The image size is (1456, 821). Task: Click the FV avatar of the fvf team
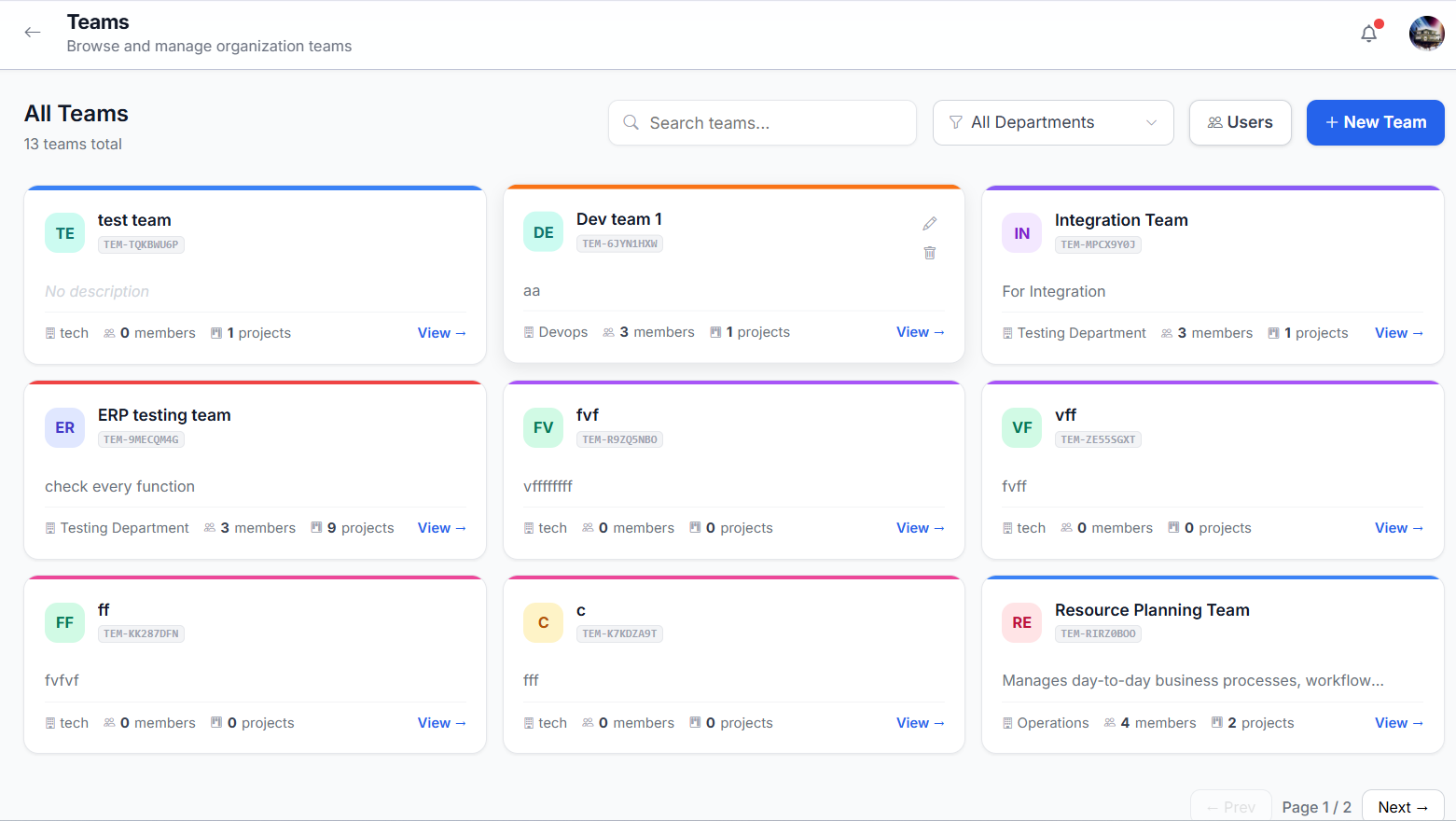click(543, 427)
